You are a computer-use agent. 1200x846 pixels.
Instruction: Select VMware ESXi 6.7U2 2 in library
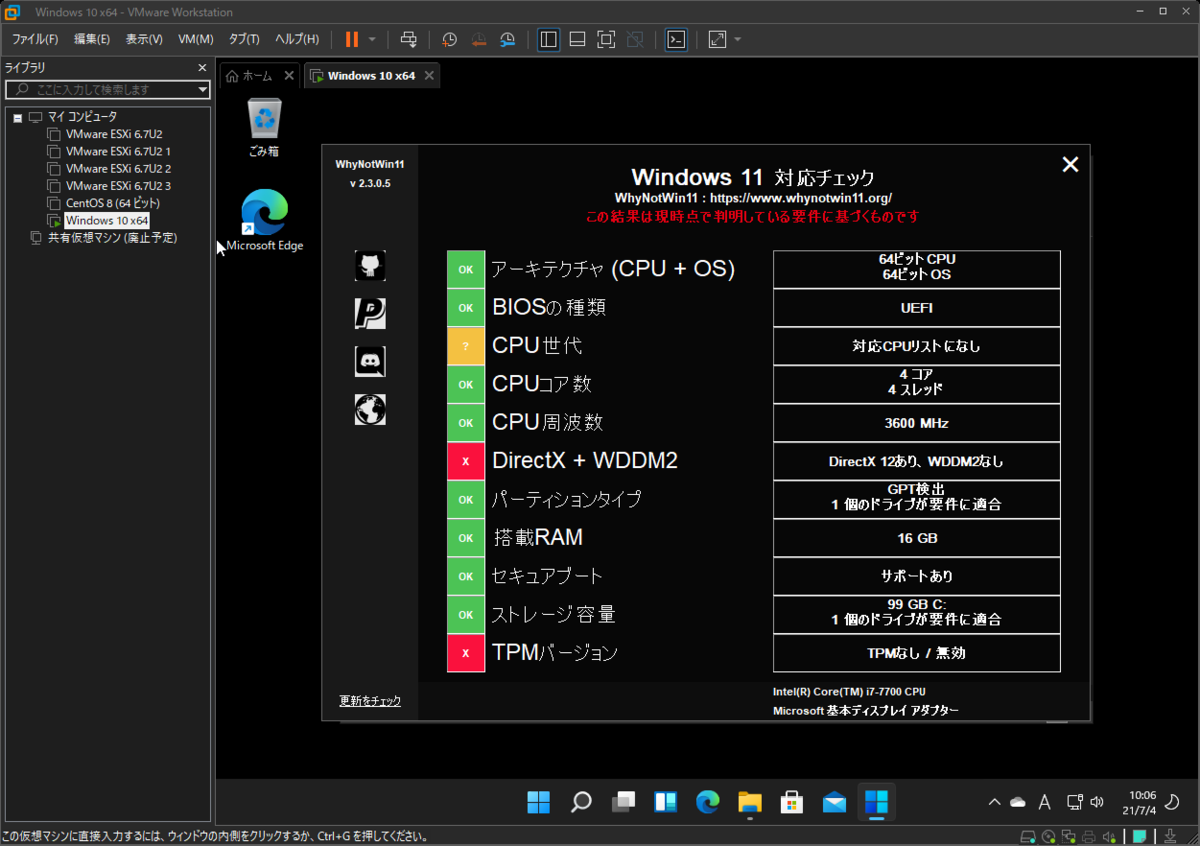[x=117, y=168]
